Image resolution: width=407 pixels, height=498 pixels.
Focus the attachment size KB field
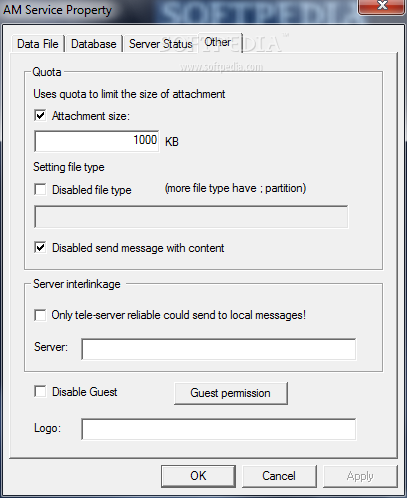click(x=97, y=141)
